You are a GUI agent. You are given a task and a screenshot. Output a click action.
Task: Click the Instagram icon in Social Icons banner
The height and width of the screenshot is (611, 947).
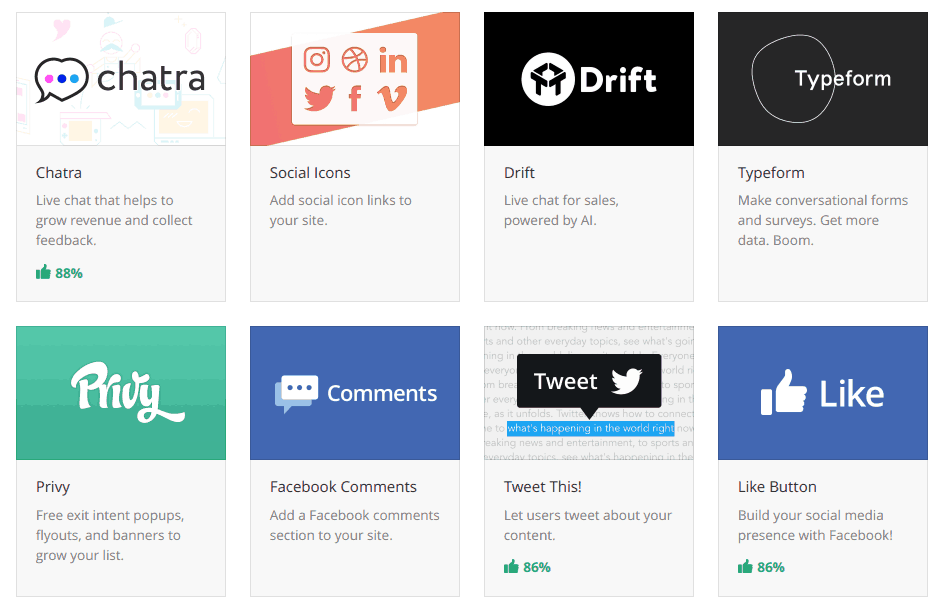(x=316, y=60)
